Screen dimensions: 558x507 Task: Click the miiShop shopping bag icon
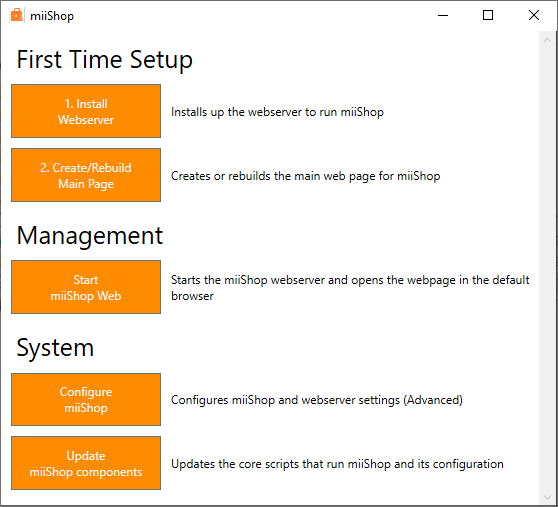point(16,15)
